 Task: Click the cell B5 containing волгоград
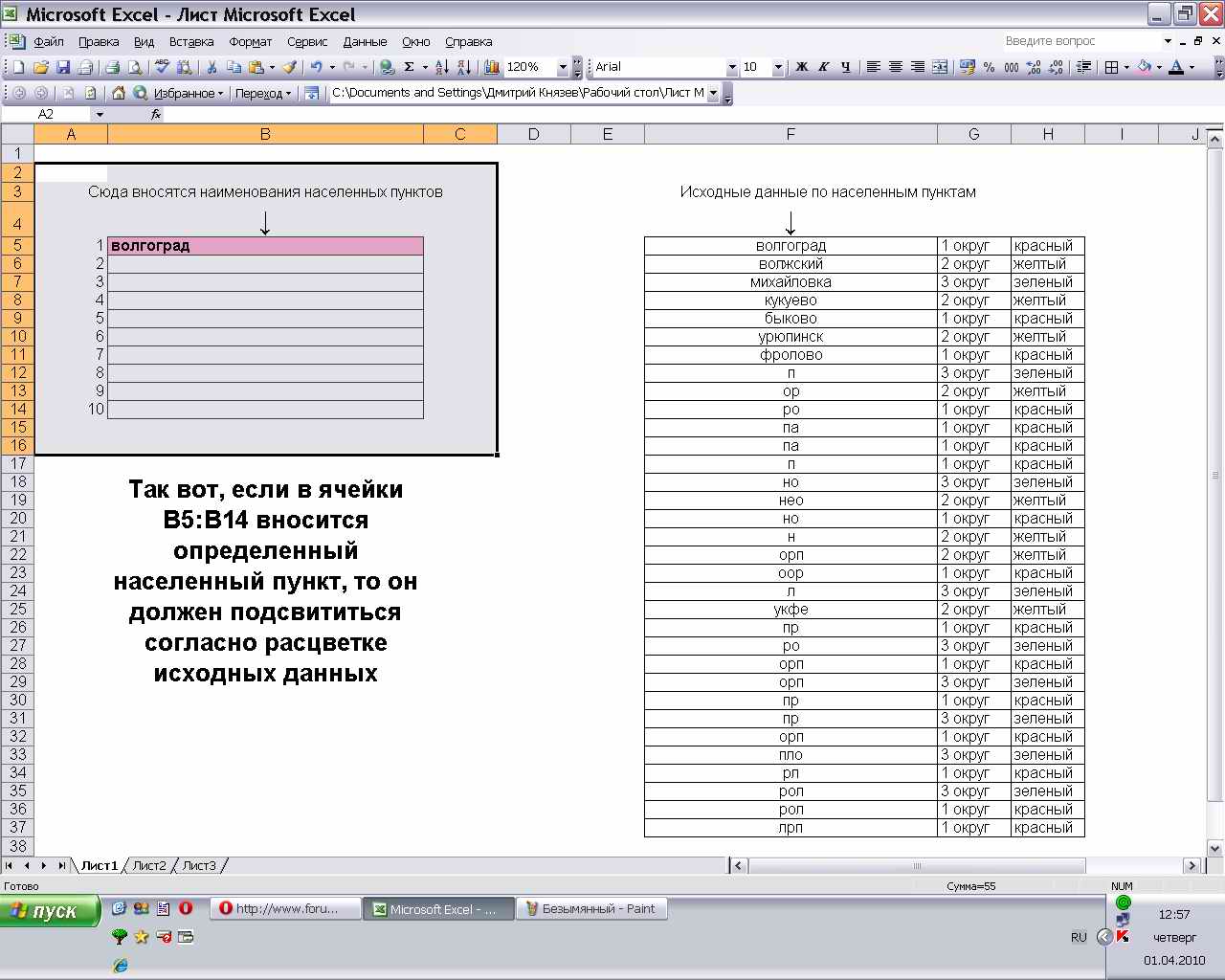point(265,246)
